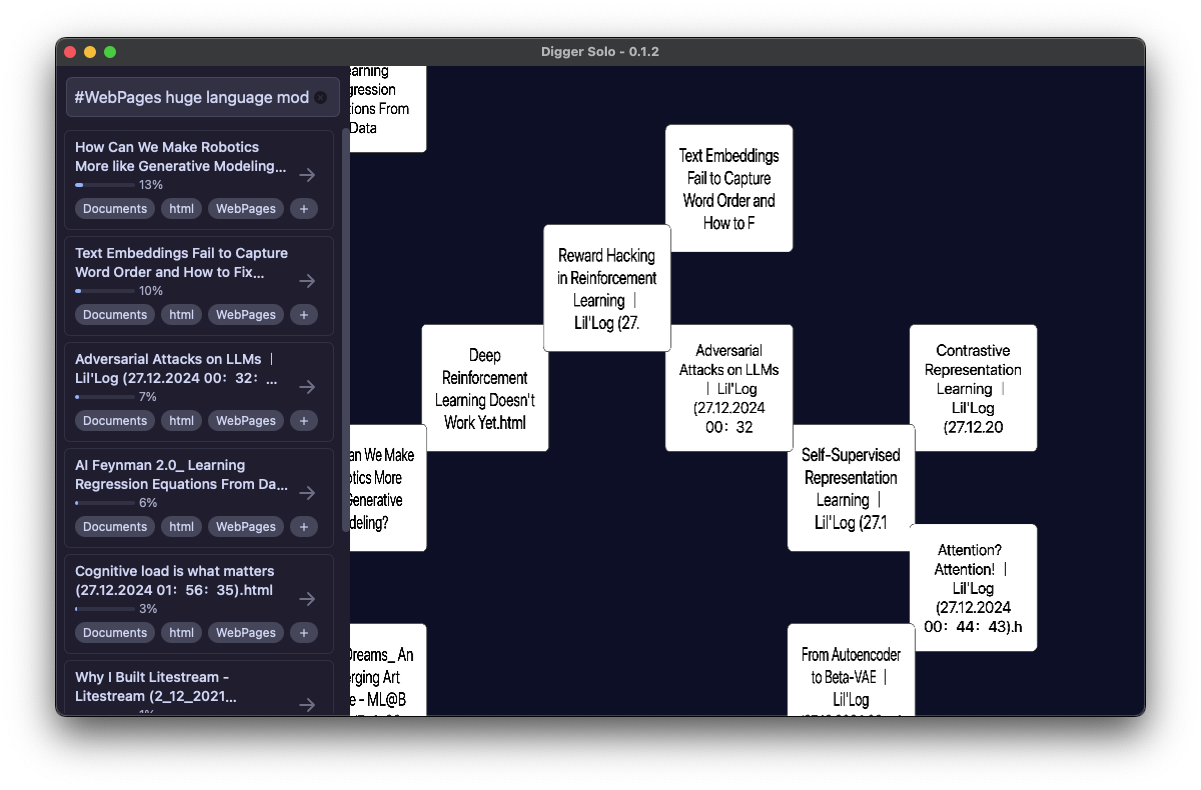1201x790 pixels.
Task: Open 'AI Feynman 2.0_ Learning' result title
Action: pyautogui.click(x=181, y=475)
